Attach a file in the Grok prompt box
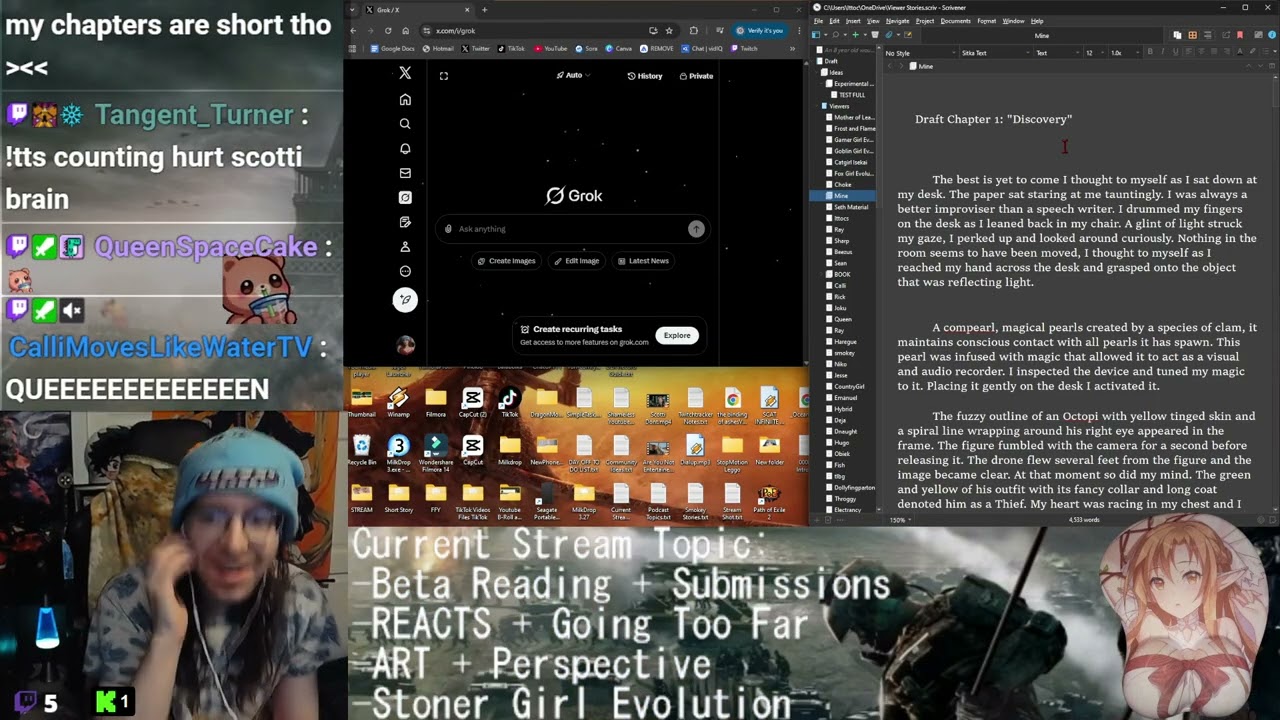 pos(449,229)
